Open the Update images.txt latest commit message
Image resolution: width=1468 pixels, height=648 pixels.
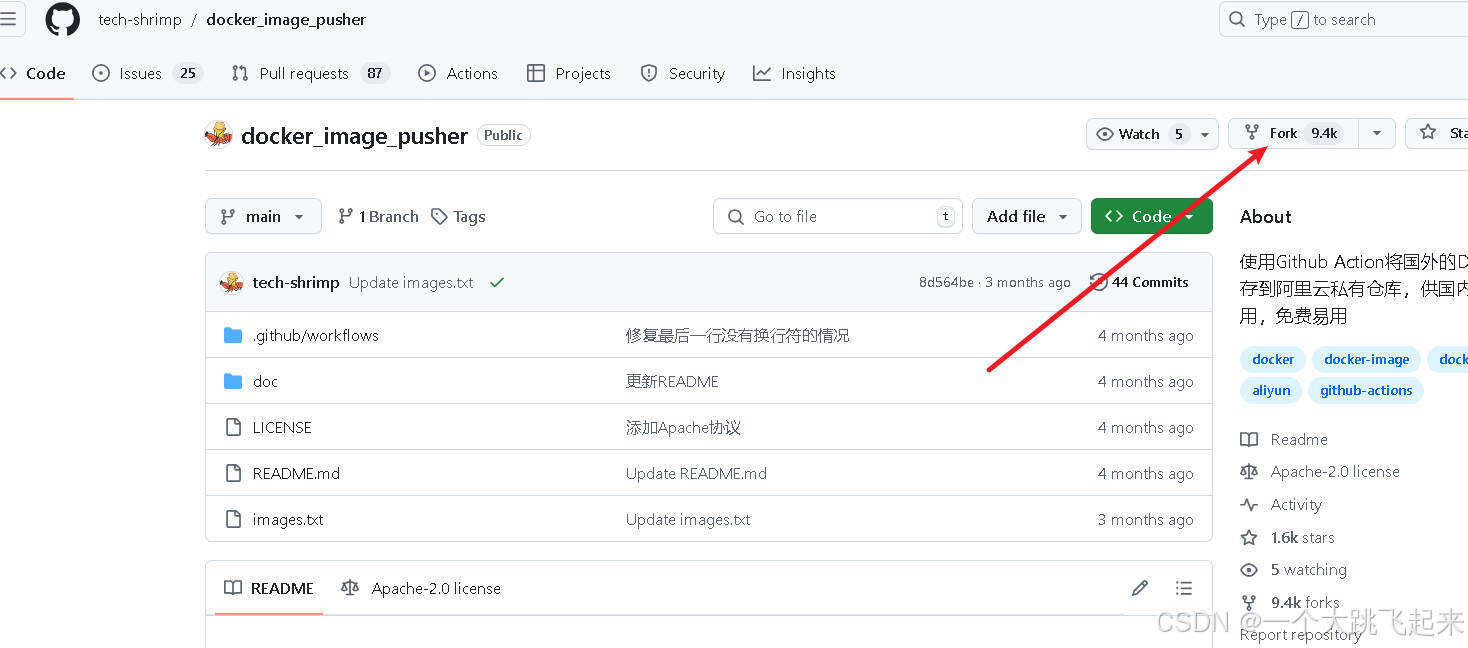click(x=411, y=283)
